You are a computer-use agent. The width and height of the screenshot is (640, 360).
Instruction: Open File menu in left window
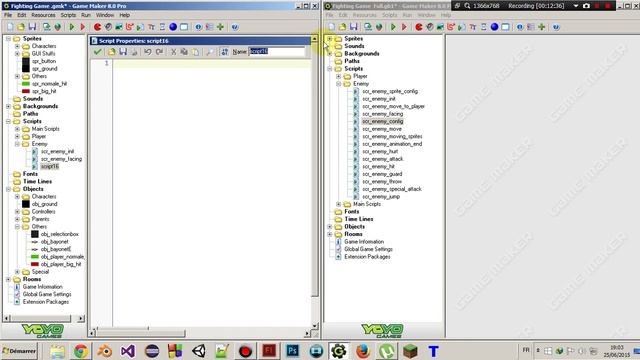click(x=8, y=15)
